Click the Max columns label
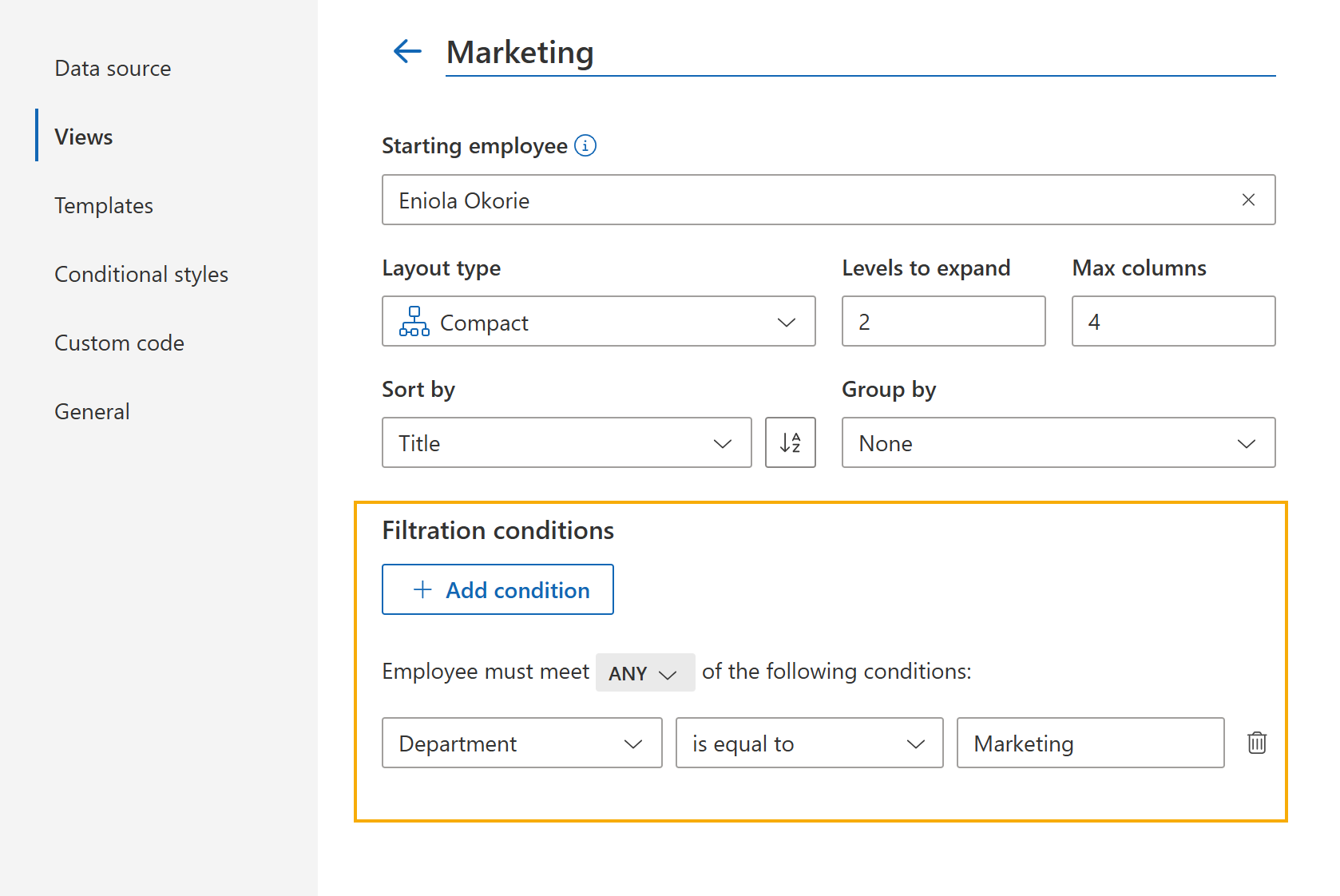Image resolution: width=1340 pixels, height=896 pixels. click(x=1140, y=268)
